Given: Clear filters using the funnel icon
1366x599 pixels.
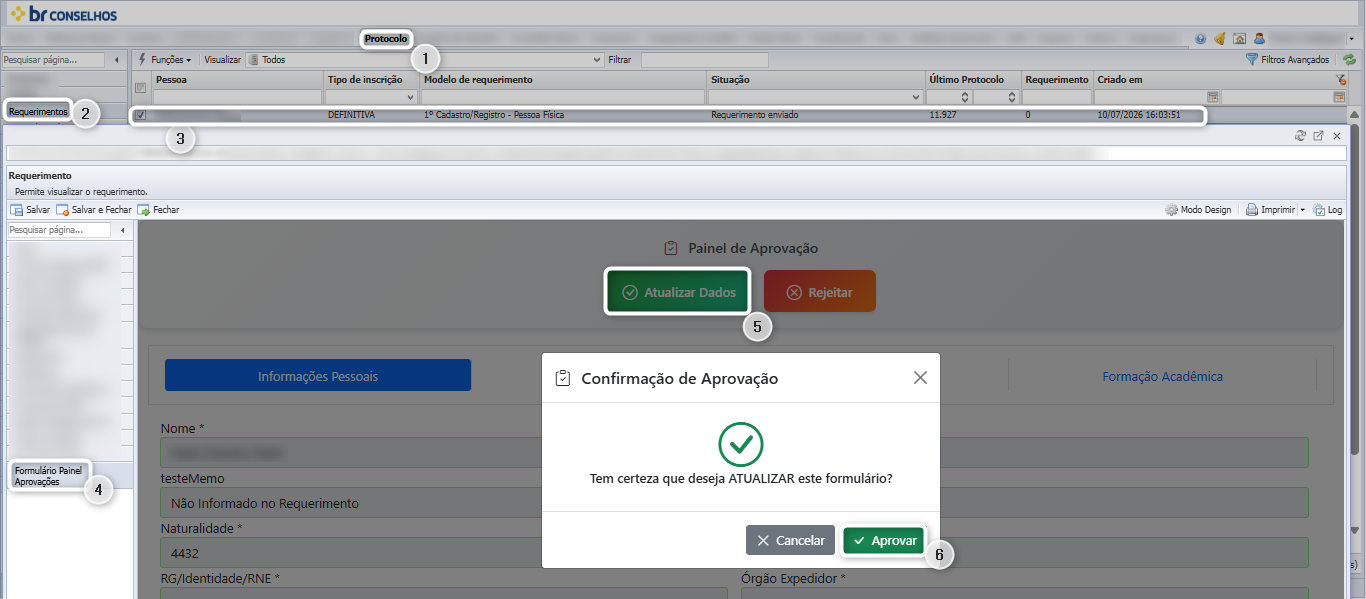Looking at the screenshot, I should [1340, 79].
